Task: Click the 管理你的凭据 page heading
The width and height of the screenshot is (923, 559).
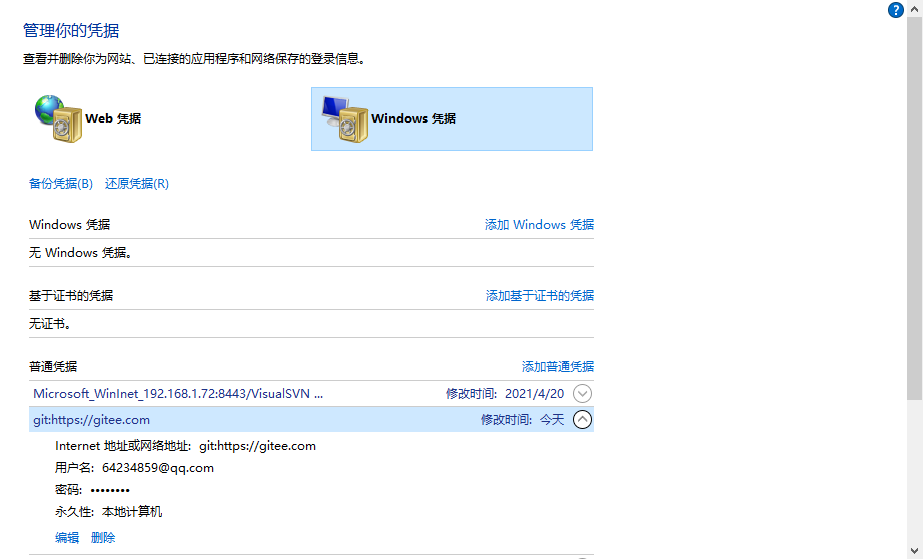Action: pyautogui.click(x=71, y=30)
